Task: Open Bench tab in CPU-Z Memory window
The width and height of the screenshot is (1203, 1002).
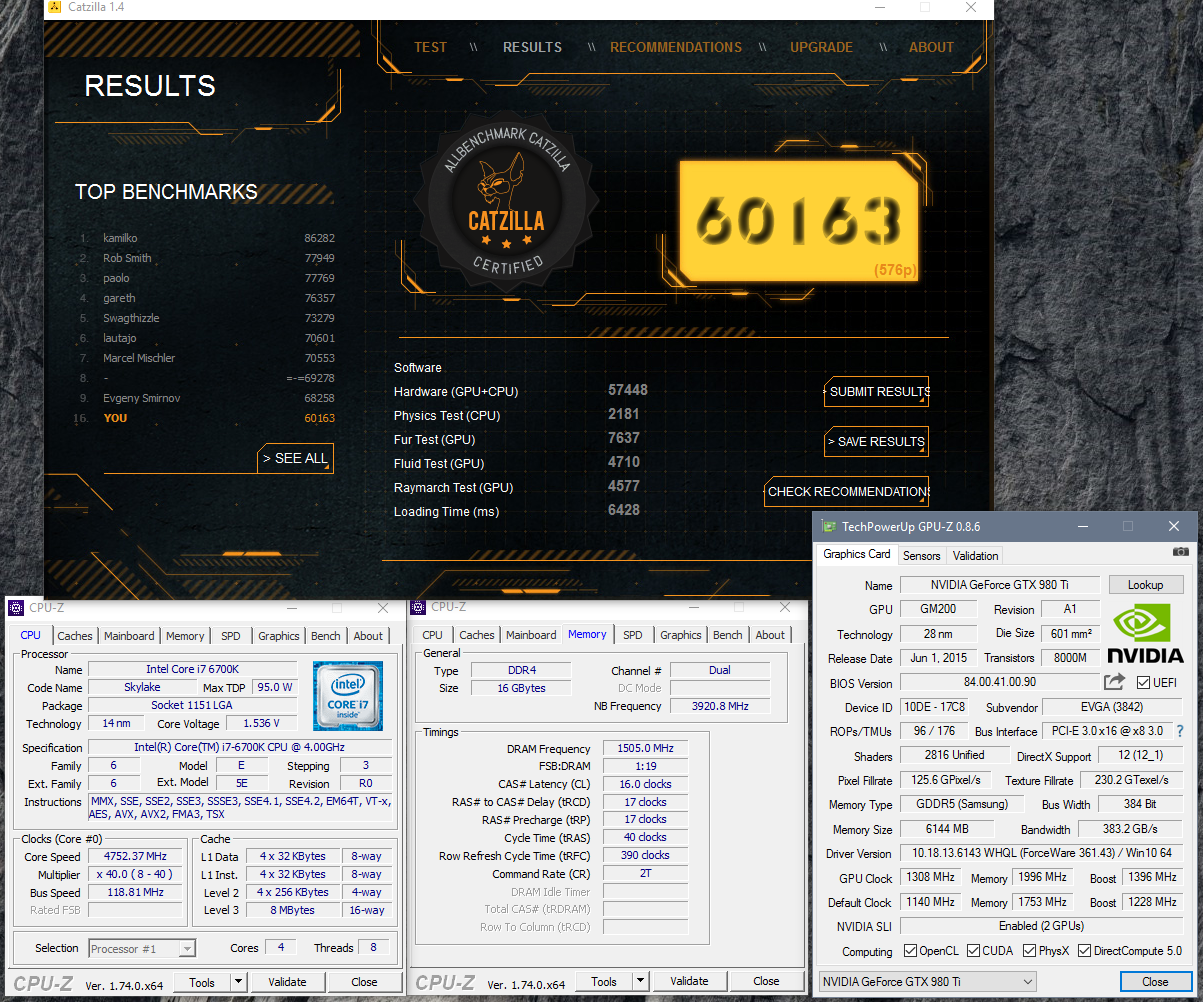Action: pos(728,635)
